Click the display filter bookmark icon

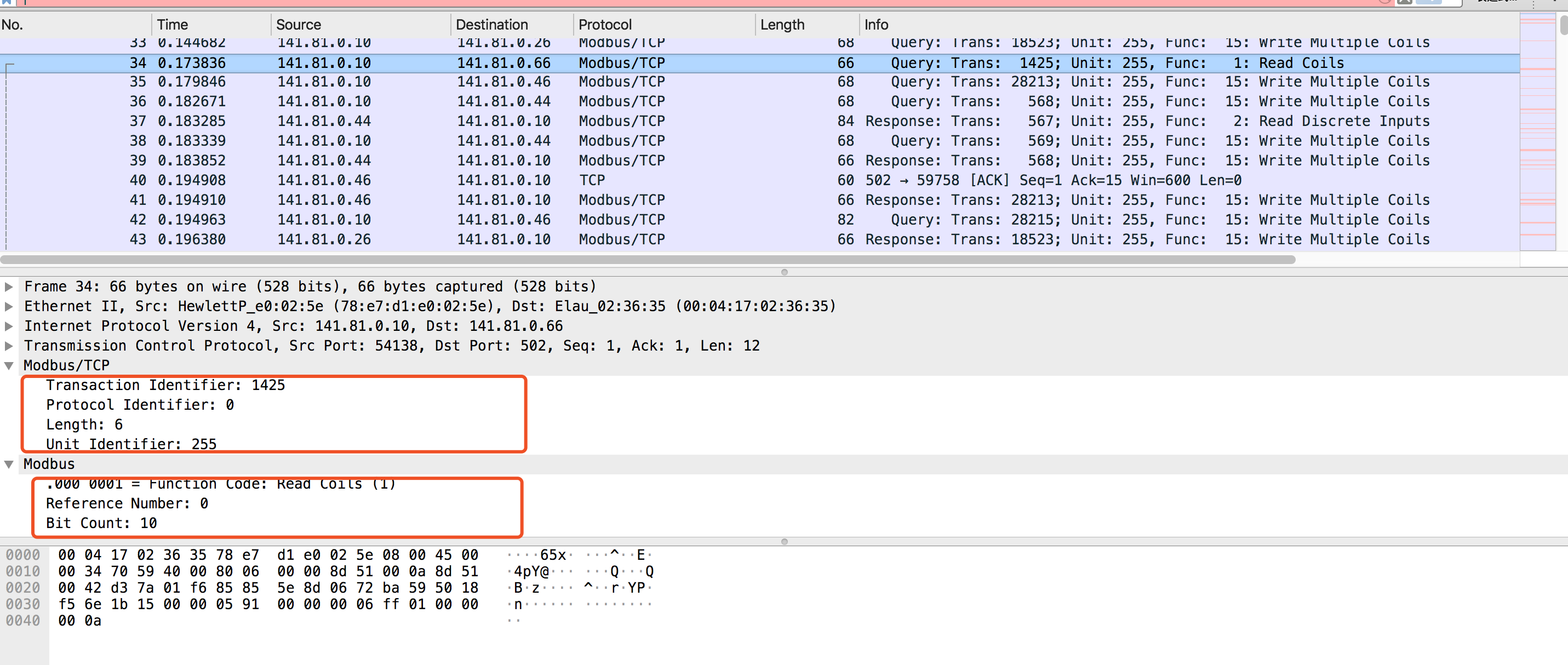(x=6, y=2)
